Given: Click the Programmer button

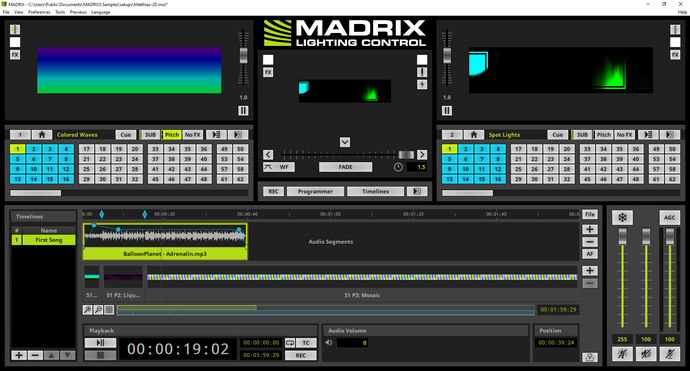Looking at the screenshot, I should [315, 191].
